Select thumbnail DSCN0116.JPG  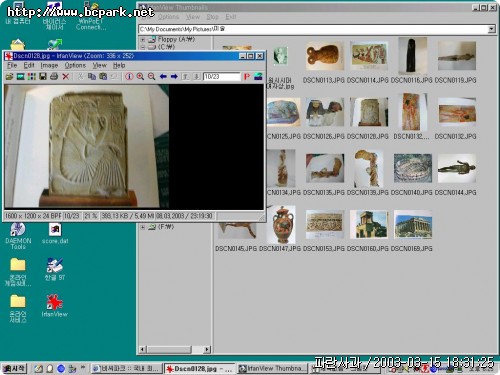point(412,55)
